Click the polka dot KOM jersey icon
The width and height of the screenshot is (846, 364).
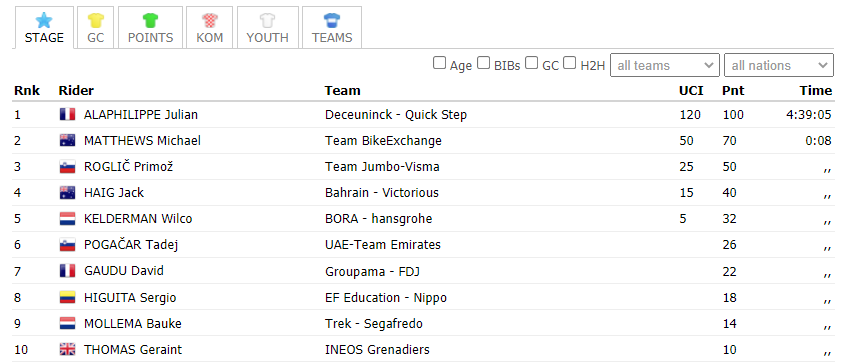209,20
